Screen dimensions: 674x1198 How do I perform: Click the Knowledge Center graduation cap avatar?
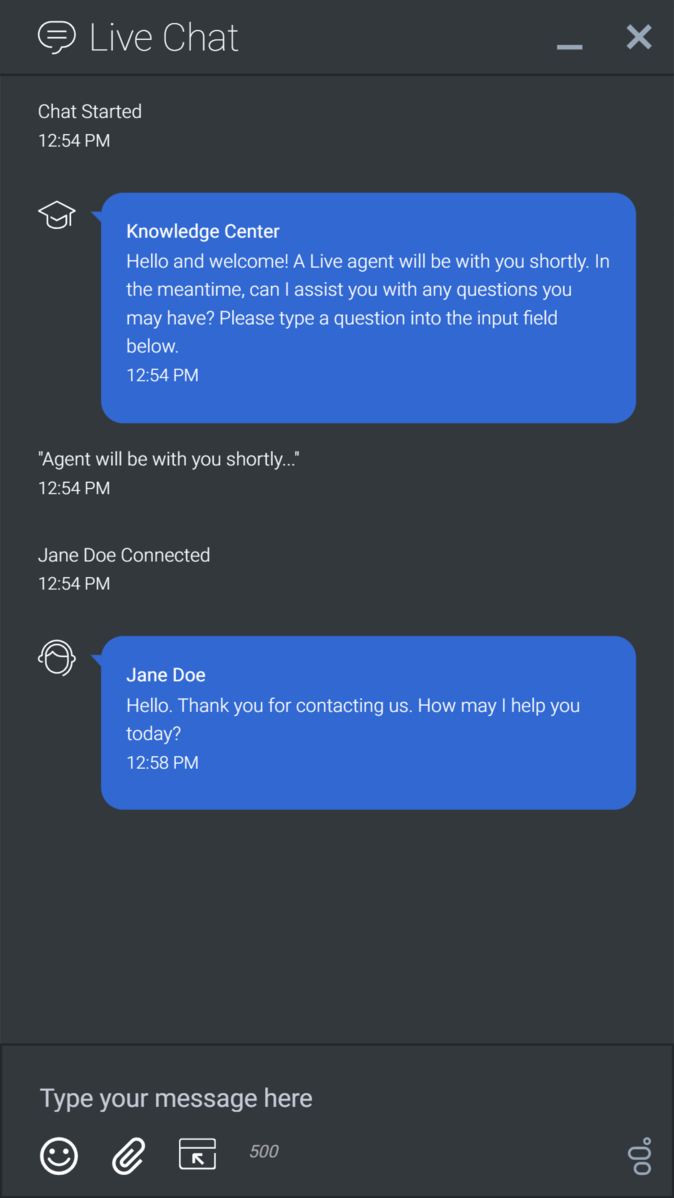(x=57, y=215)
